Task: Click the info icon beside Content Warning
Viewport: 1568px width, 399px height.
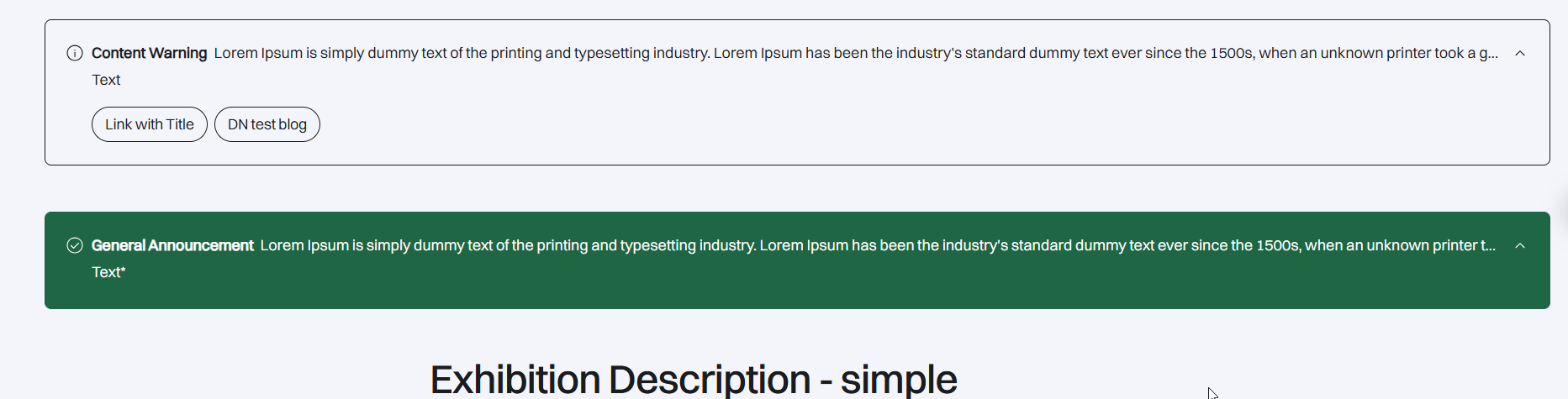Action: (x=75, y=53)
